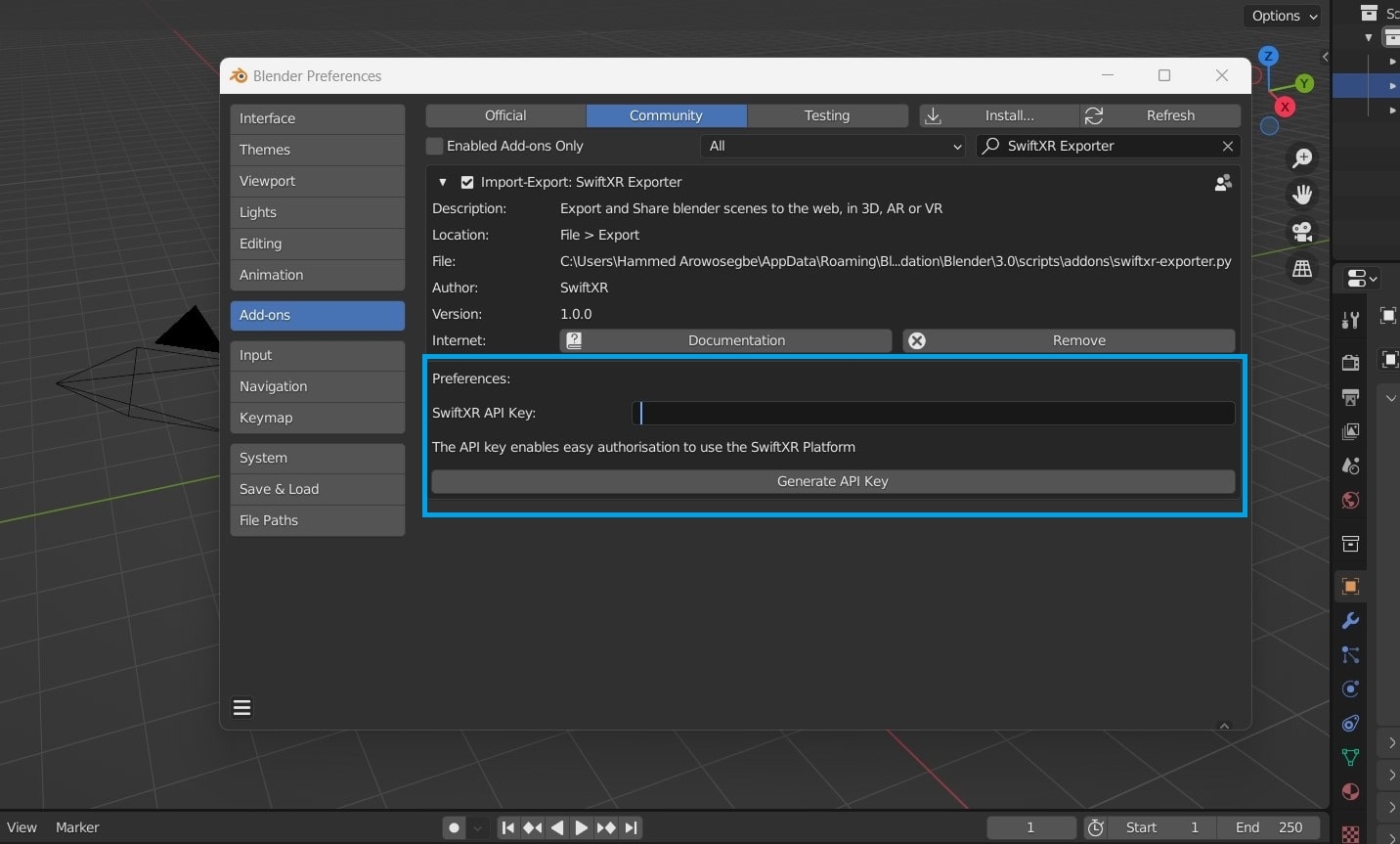Image resolution: width=1400 pixels, height=844 pixels.
Task: Open the Render properties tab icon
Action: [x=1350, y=363]
